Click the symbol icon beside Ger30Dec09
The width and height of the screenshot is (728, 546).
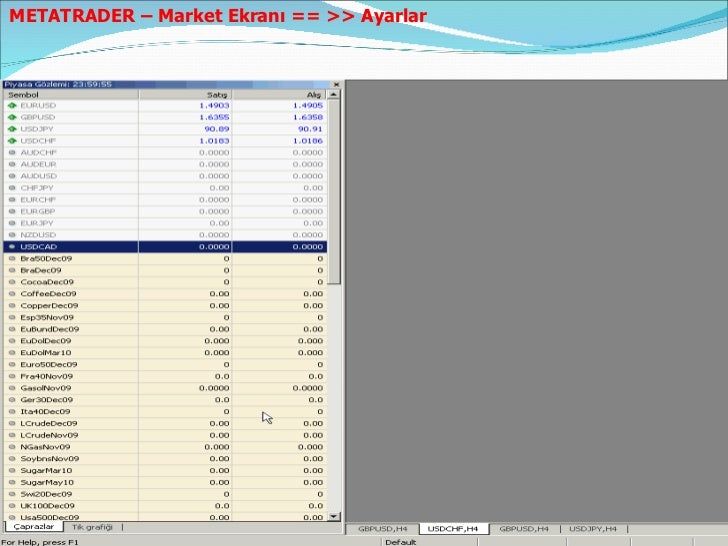12,400
